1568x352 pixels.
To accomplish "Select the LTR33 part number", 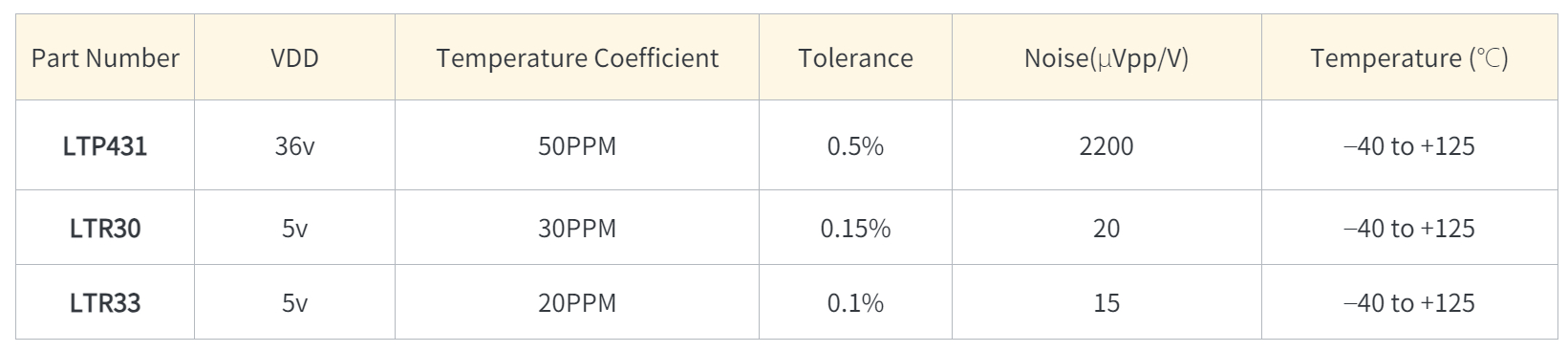I will tap(105, 303).
